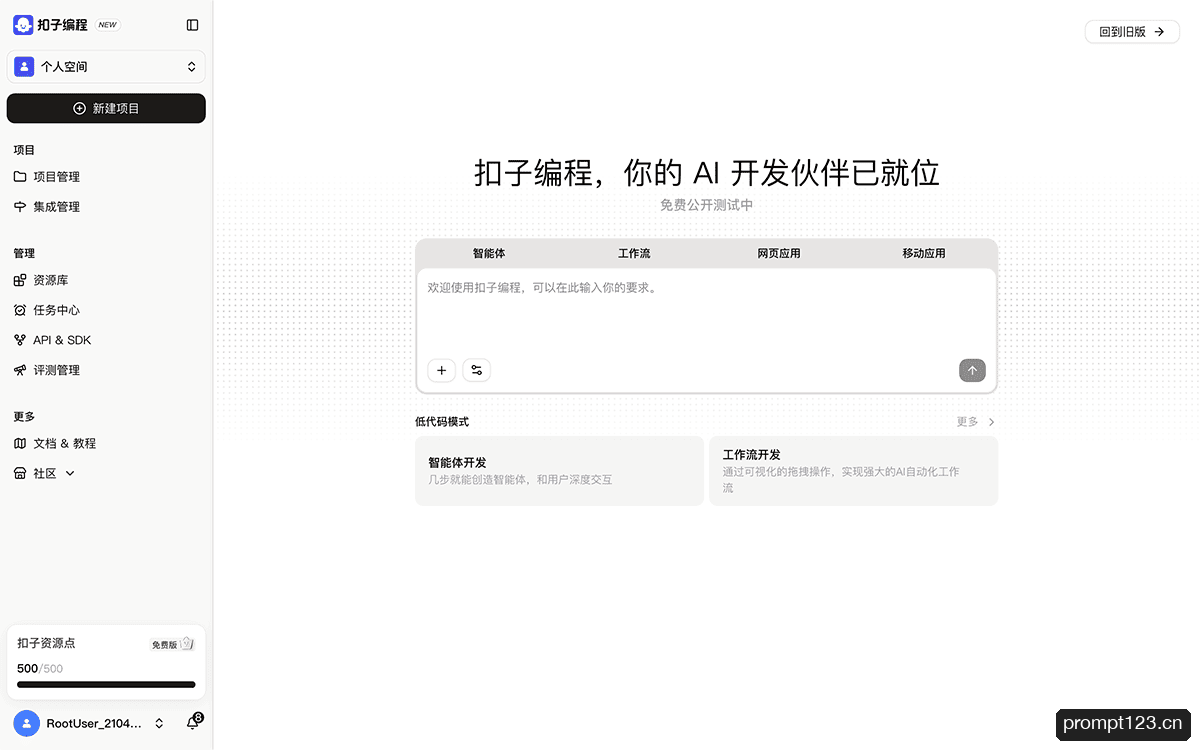Click the RootUser avatar icon
Viewport: 1200px width, 750px height.
[27, 723]
